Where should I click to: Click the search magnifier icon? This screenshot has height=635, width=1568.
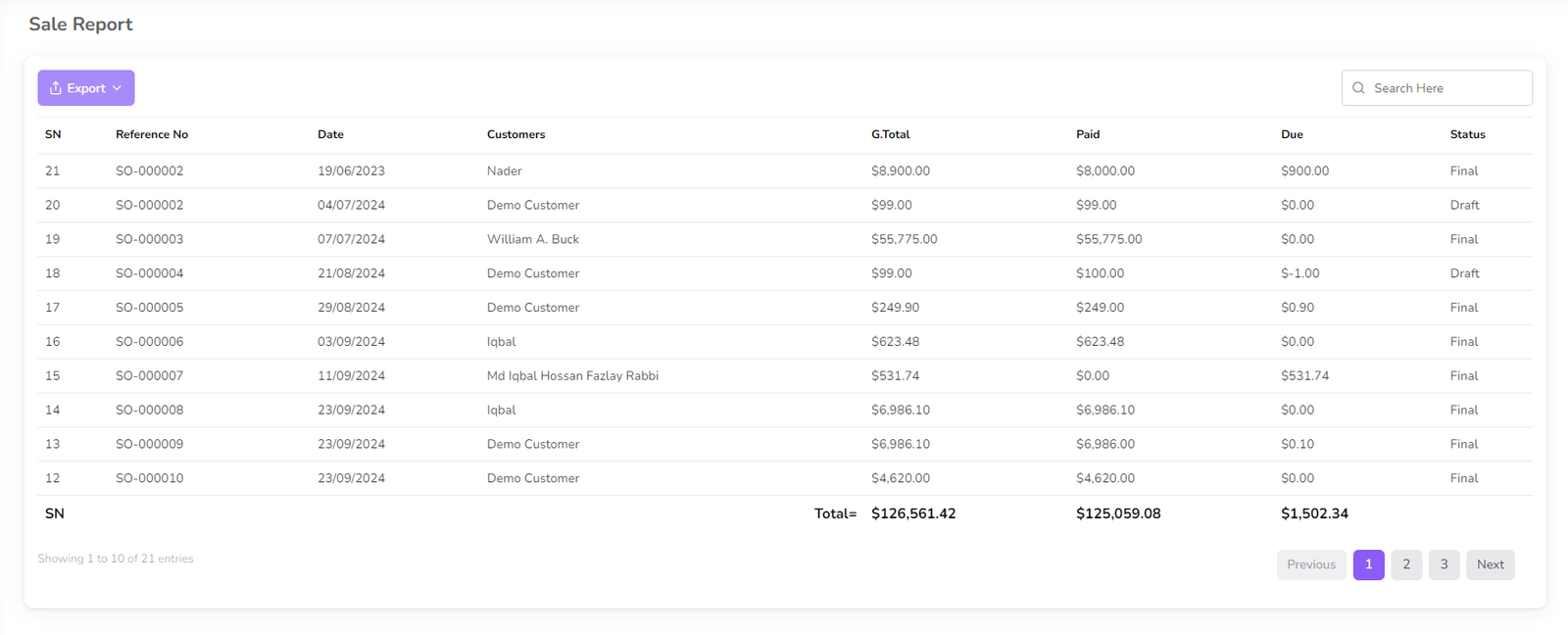coord(1358,88)
